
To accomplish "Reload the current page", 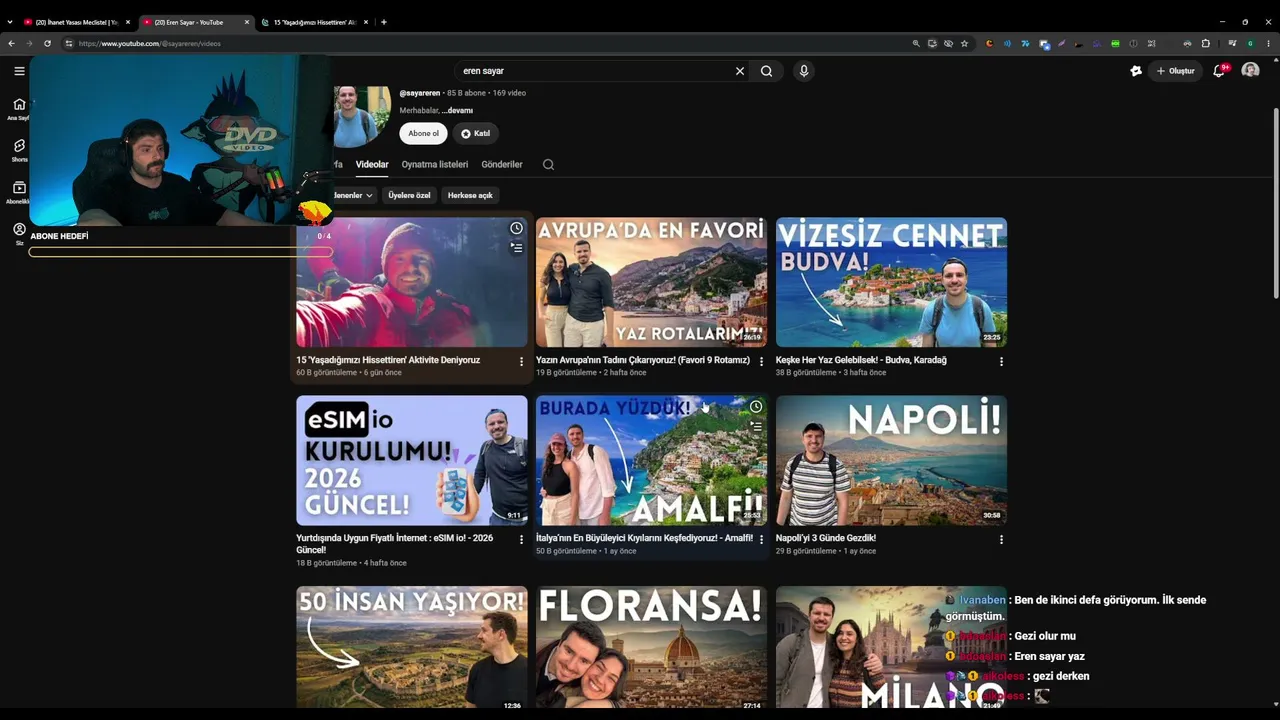I will click(47, 44).
